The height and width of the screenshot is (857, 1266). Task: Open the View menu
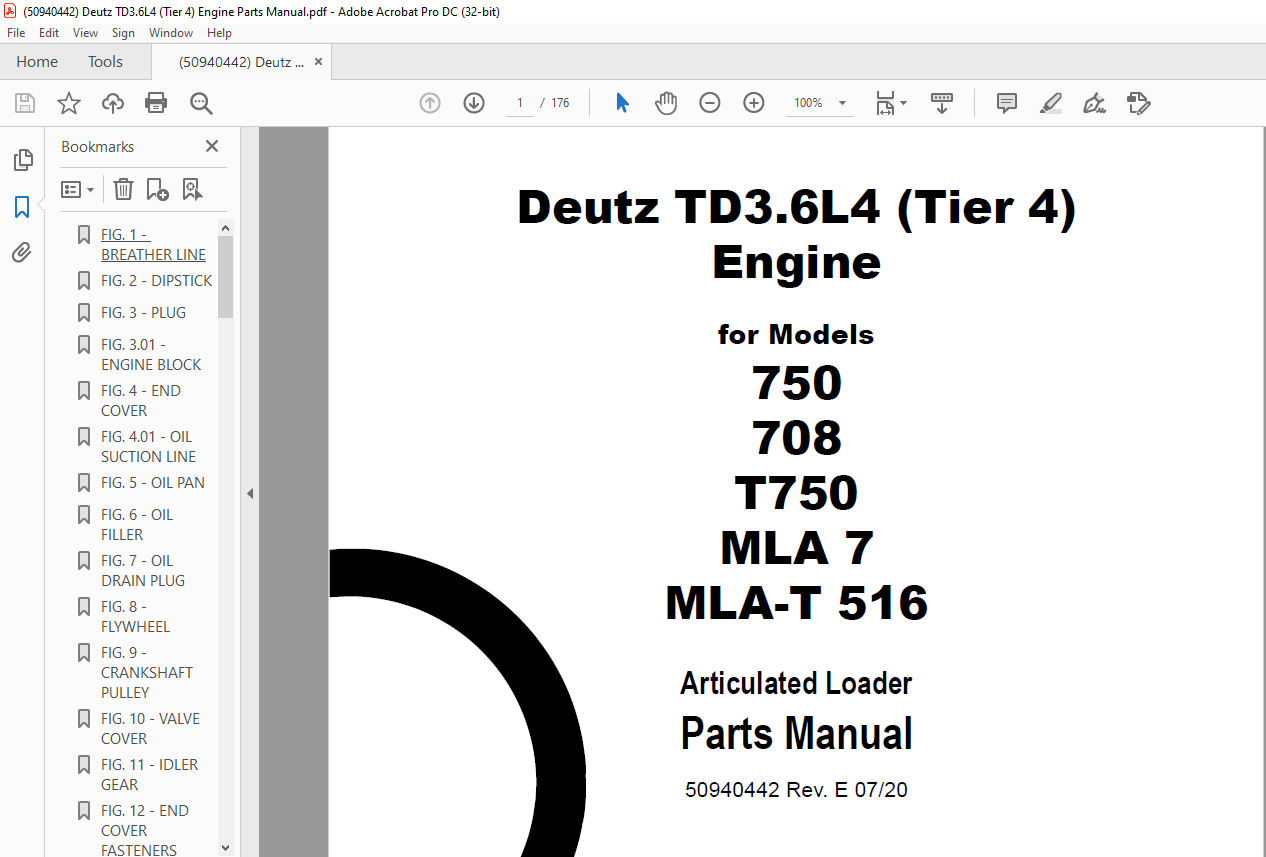(85, 33)
